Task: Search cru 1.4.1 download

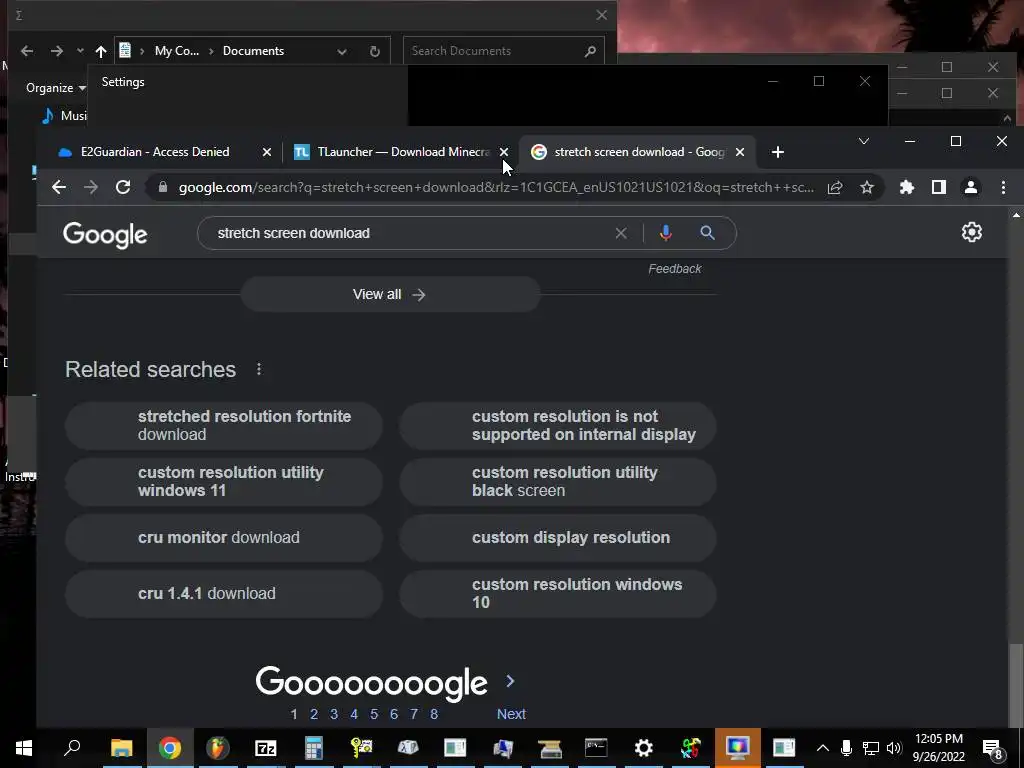Action: [224, 594]
